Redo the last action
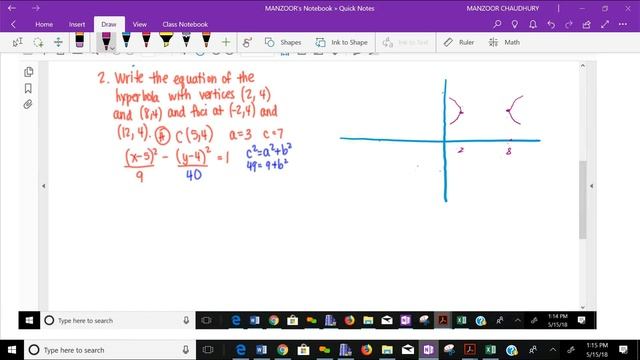640x360 pixels. click(569, 24)
